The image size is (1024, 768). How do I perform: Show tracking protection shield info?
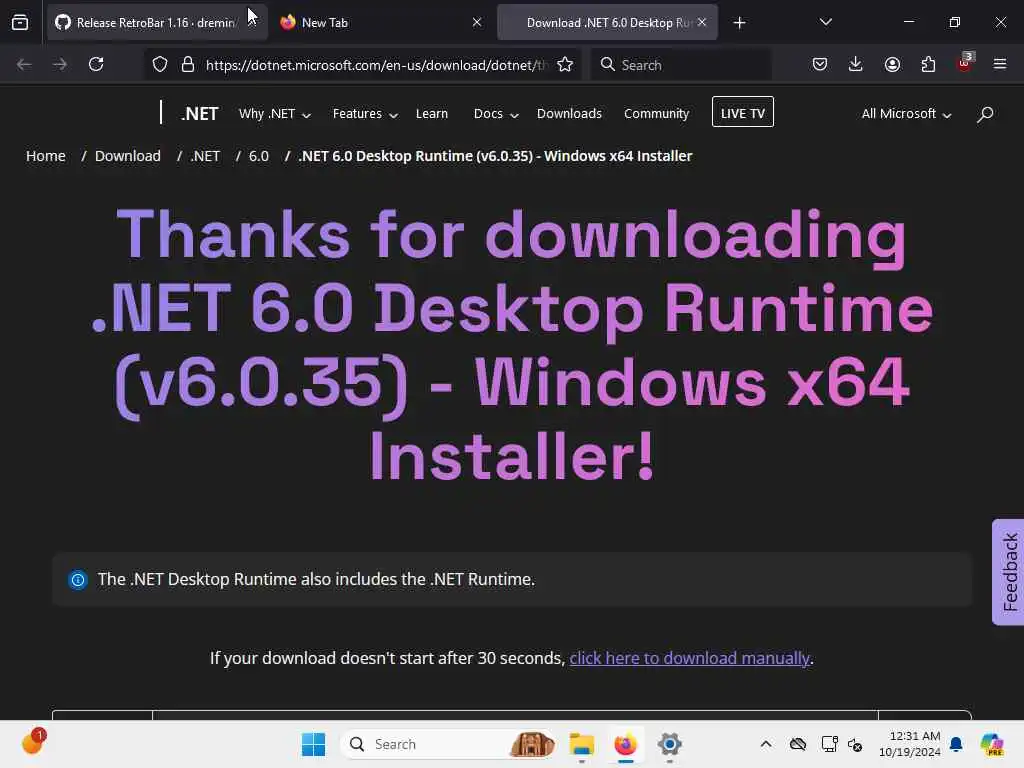coord(160,65)
